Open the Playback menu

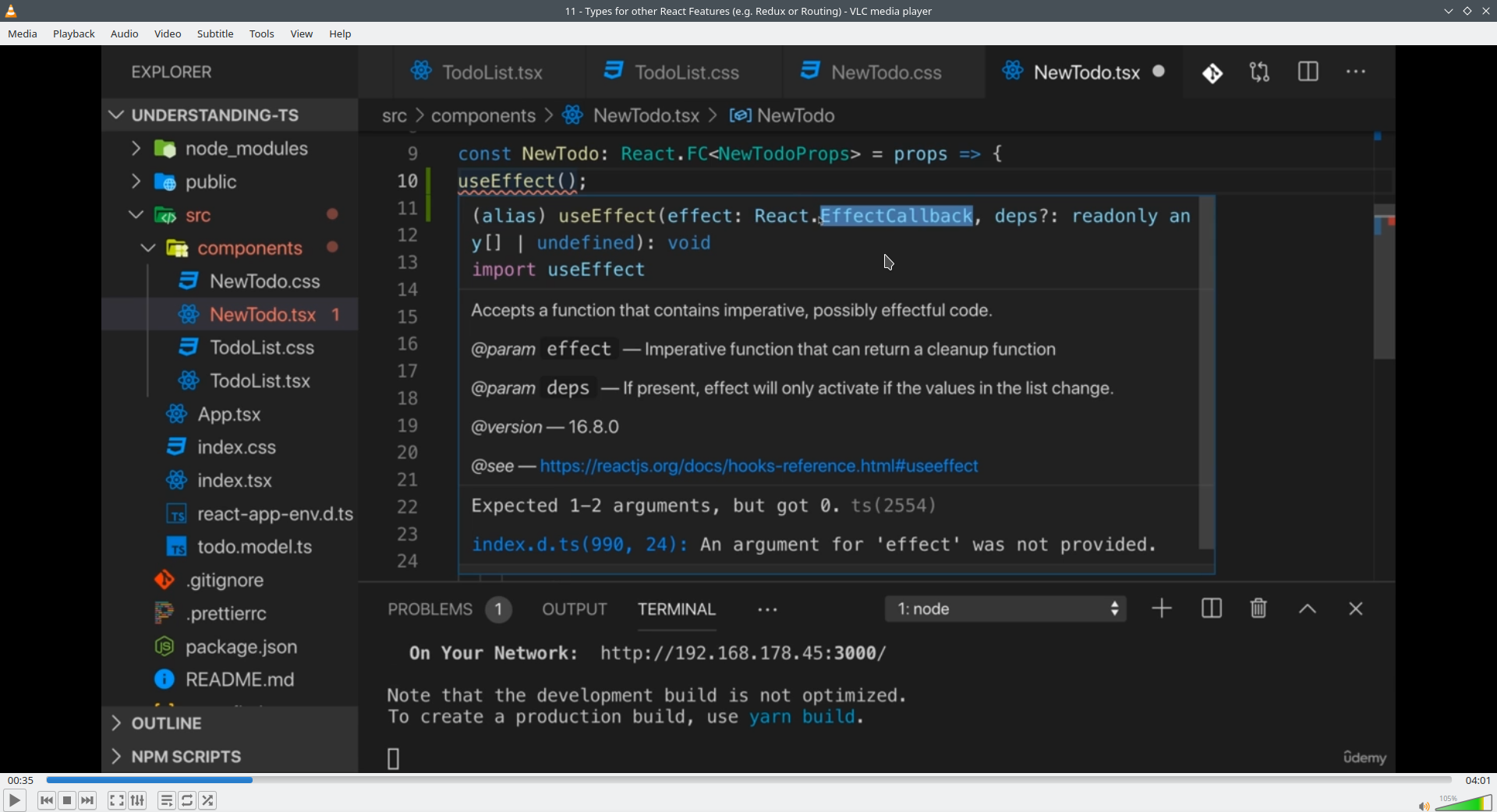tap(74, 34)
